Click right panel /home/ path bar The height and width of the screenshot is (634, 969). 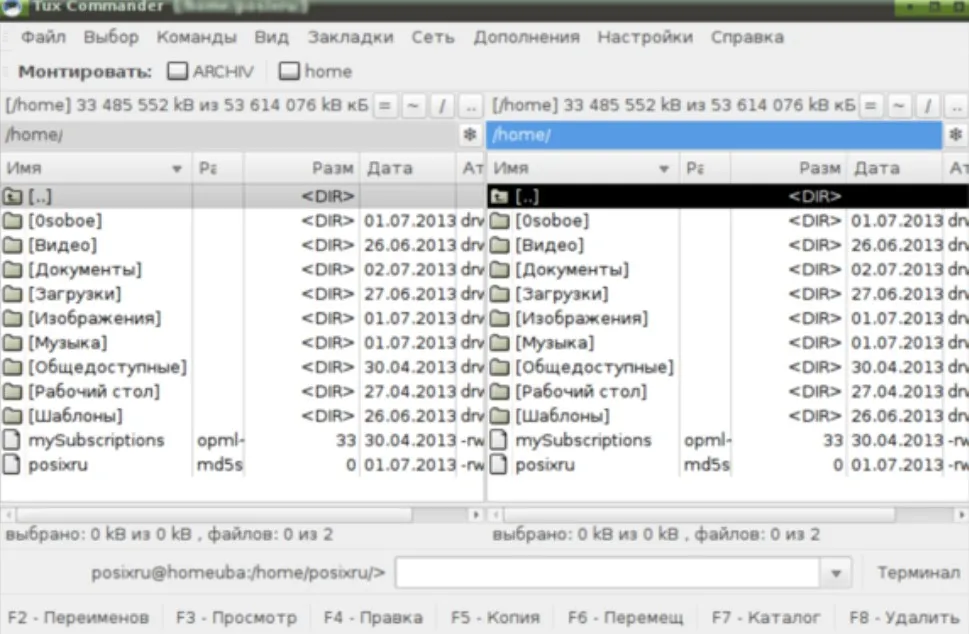coord(714,135)
